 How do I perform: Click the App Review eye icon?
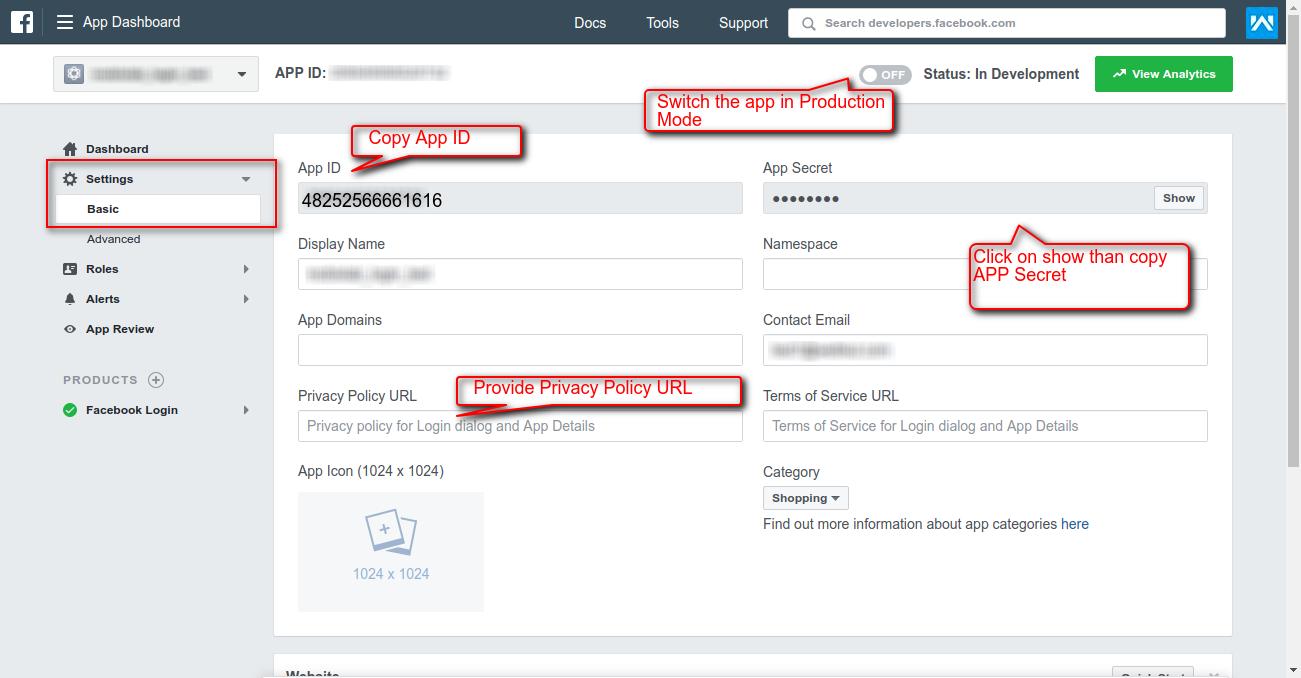(x=70, y=329)
